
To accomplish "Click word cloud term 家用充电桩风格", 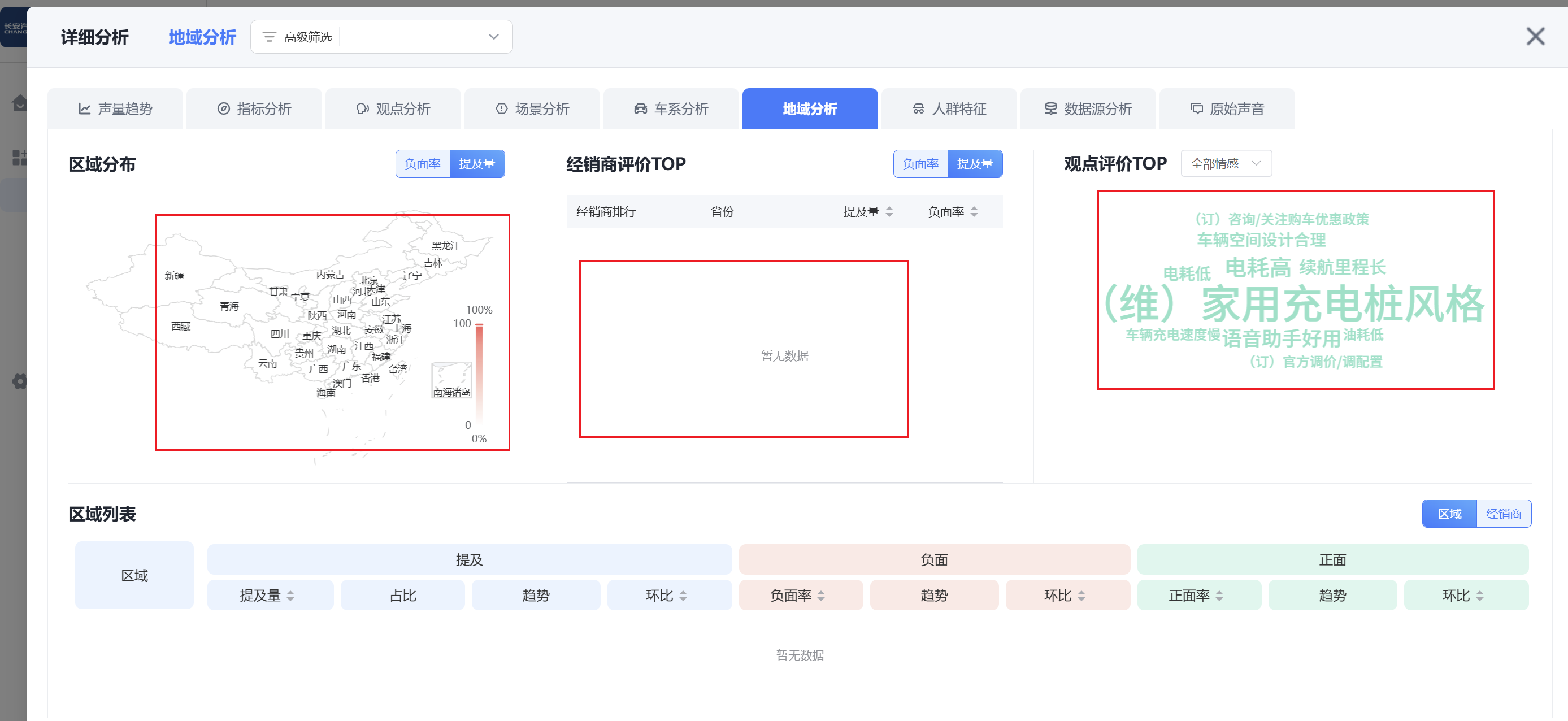I will click(x=1342, y=304).
